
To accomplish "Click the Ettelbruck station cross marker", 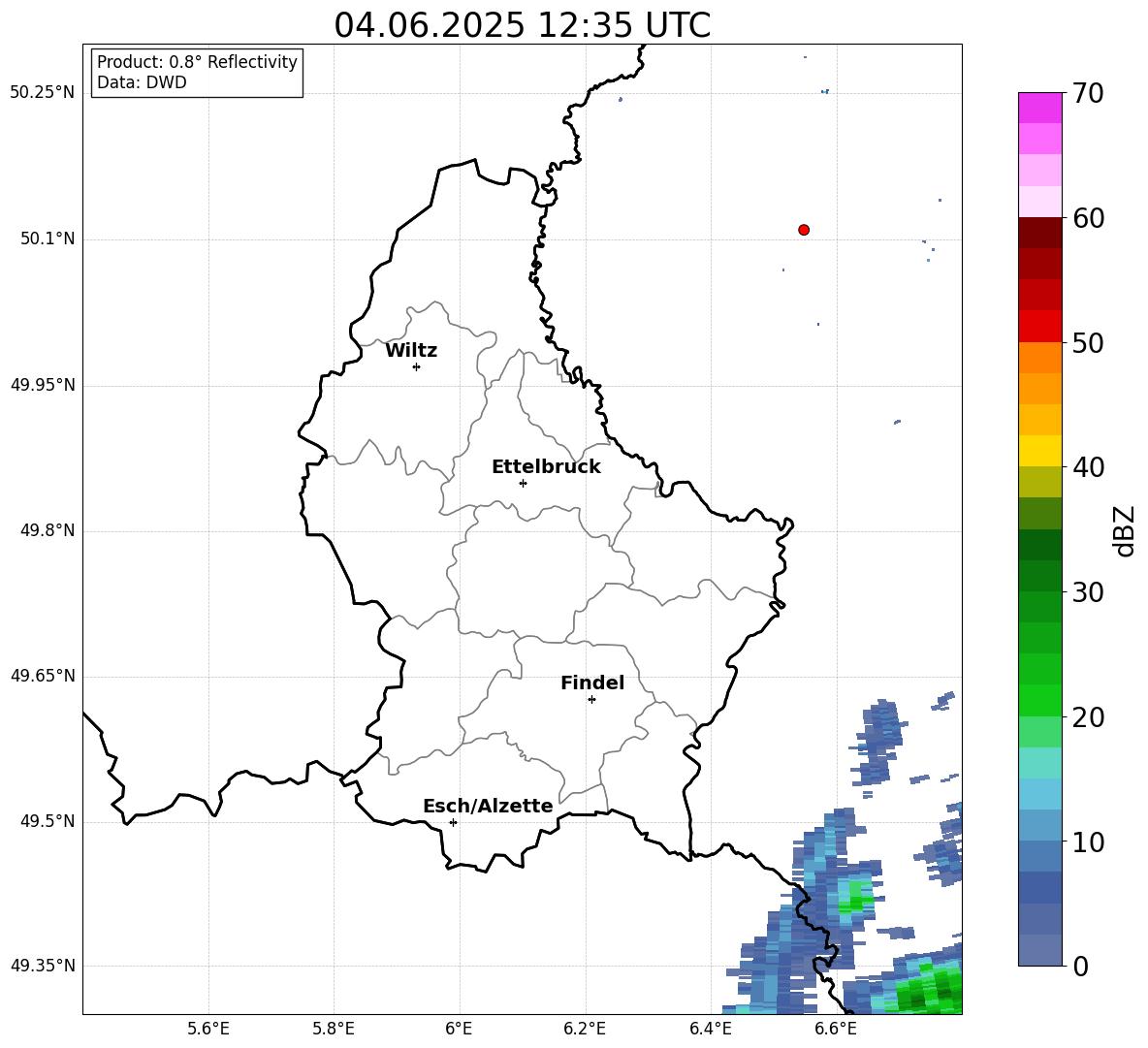I will tap(523, 483).
